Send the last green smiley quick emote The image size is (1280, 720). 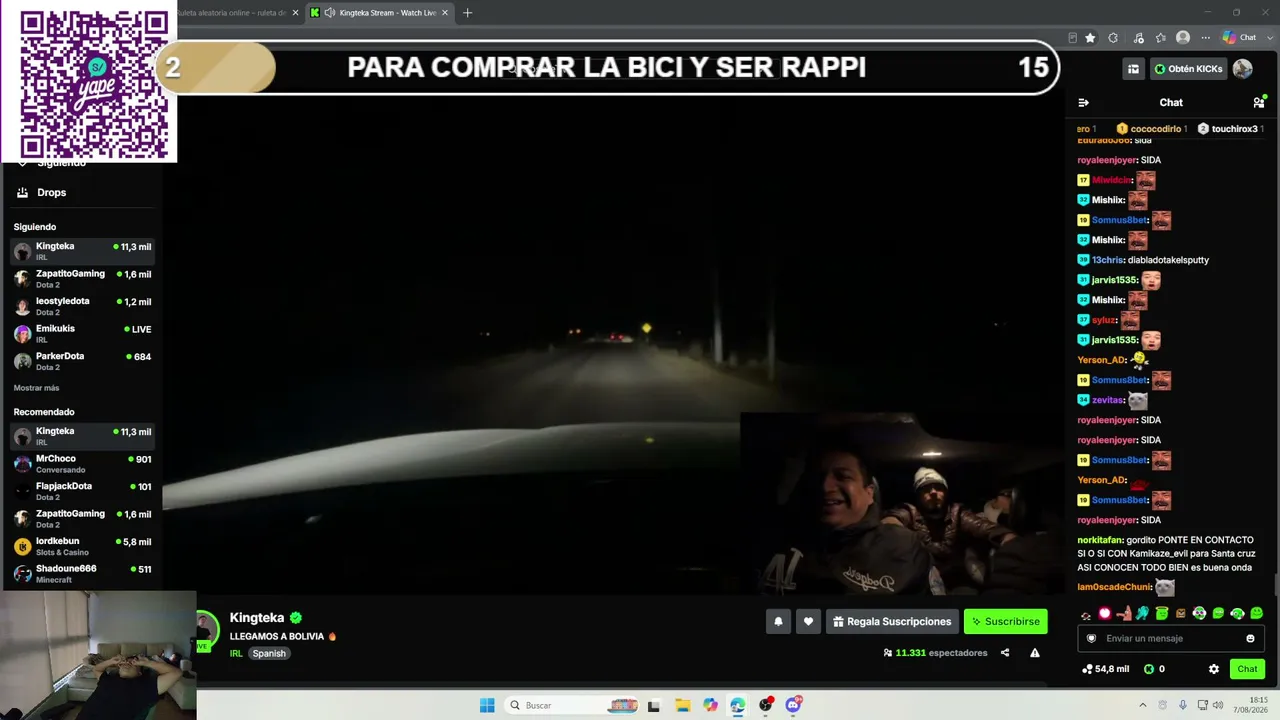pos(1257,613)
